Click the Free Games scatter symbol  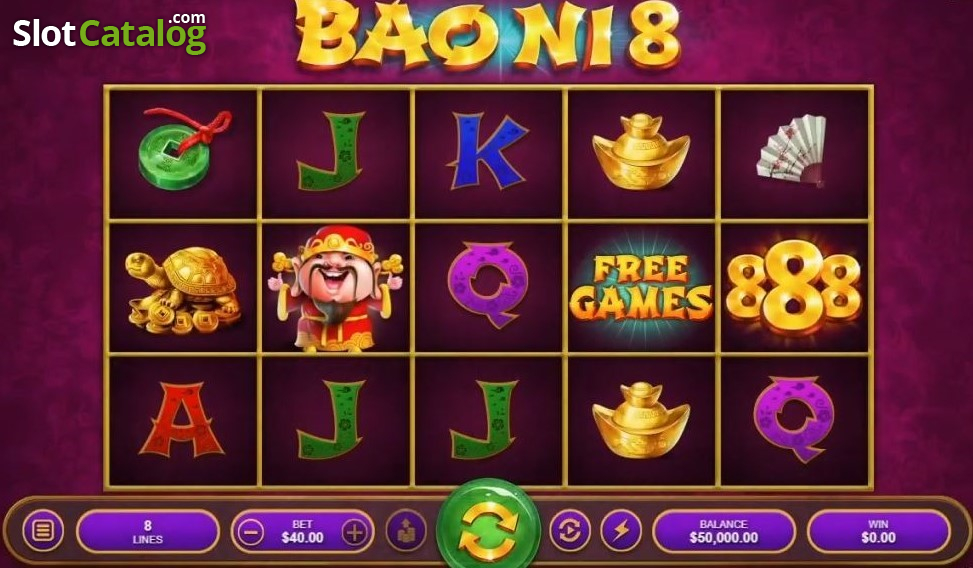pyautogui.click(x=641, y=287)
